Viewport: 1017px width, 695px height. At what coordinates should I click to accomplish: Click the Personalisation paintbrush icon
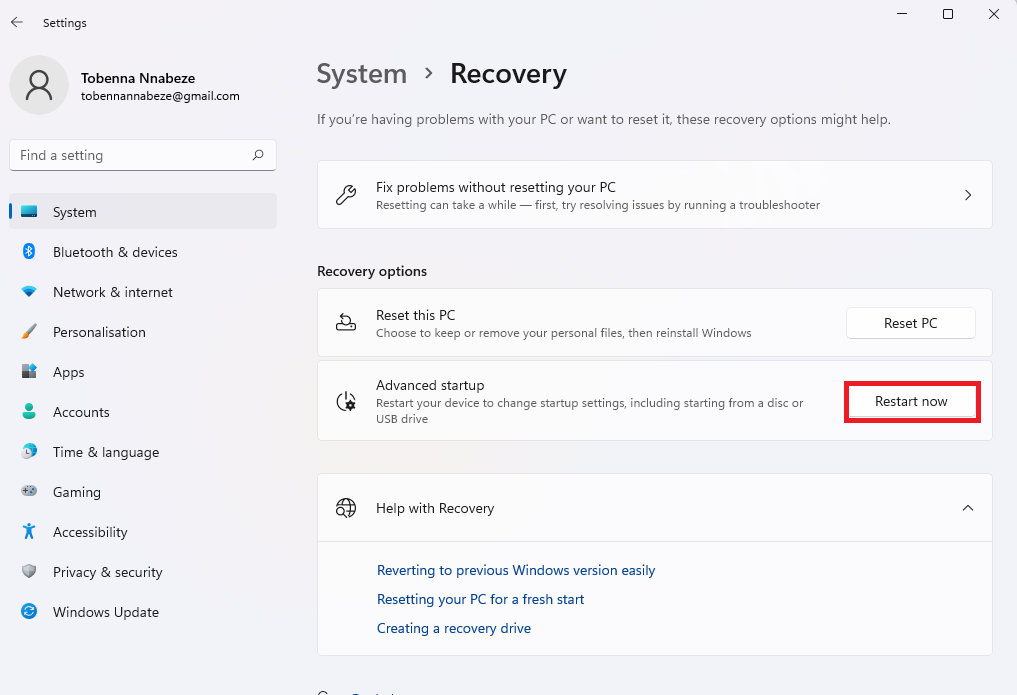click(29, 332)
